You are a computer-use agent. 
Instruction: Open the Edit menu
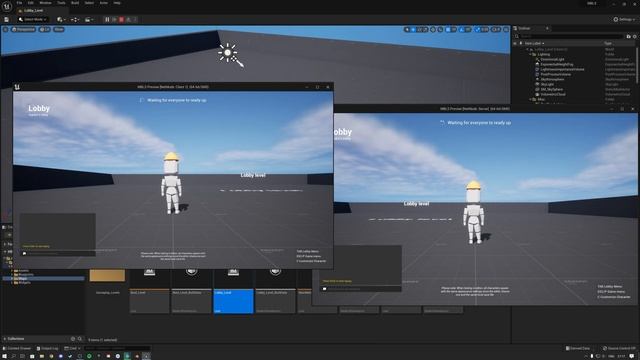[31, 3]
